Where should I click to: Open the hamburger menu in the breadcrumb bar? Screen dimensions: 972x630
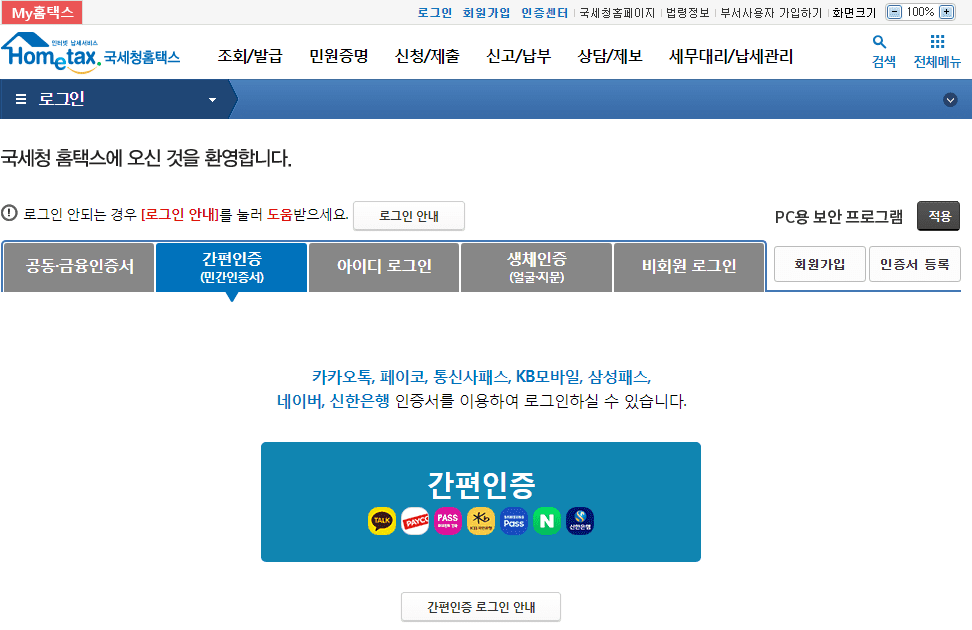coord(20,100)
